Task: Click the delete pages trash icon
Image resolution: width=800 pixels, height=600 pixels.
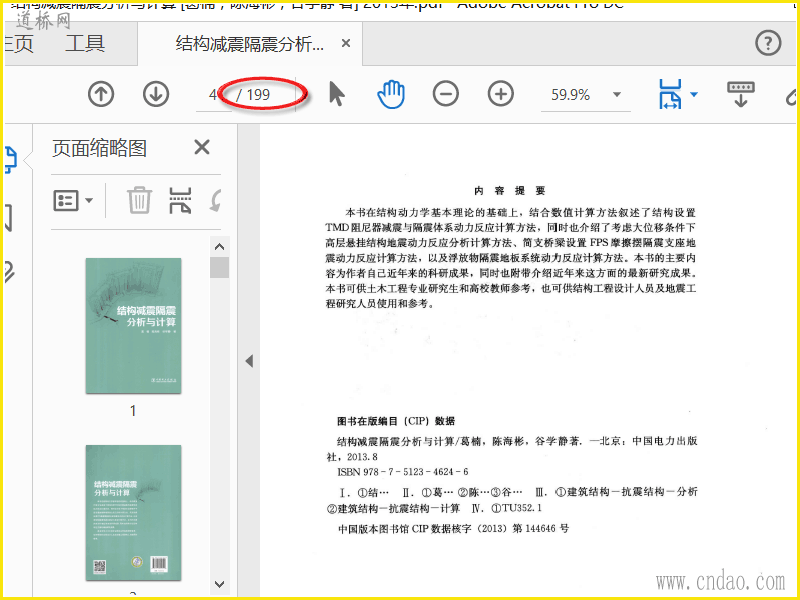Action: (x=139, y=200)
